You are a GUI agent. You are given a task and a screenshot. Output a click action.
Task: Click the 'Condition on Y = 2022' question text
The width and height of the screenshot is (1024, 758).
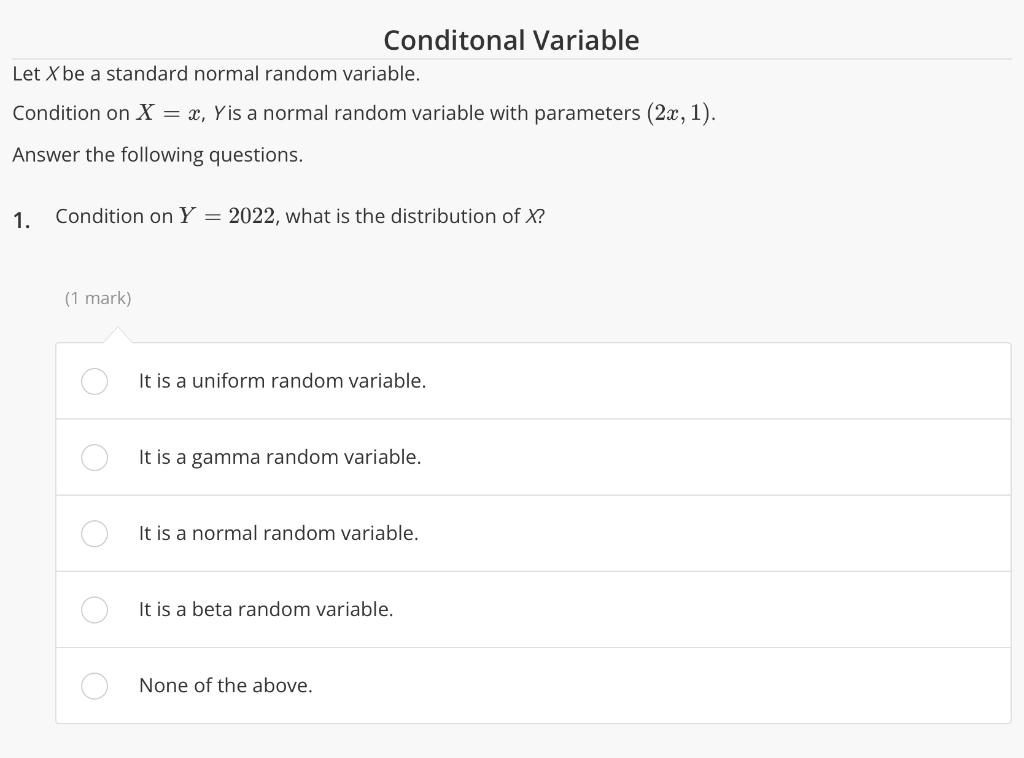click(x=167, y=216)
